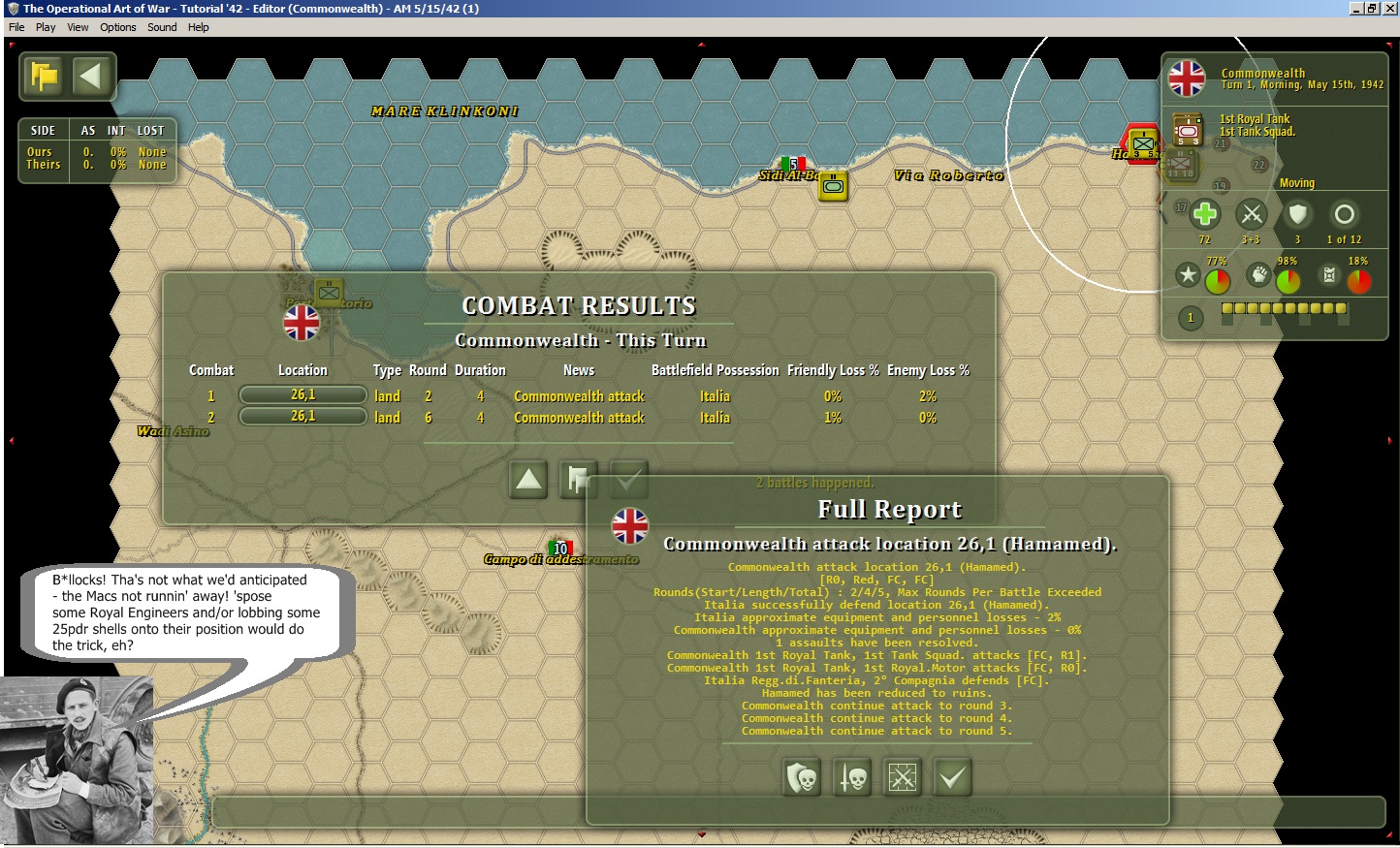Click 'Commonwealth continue attack to round 5.' line

[x=876, y=731]
